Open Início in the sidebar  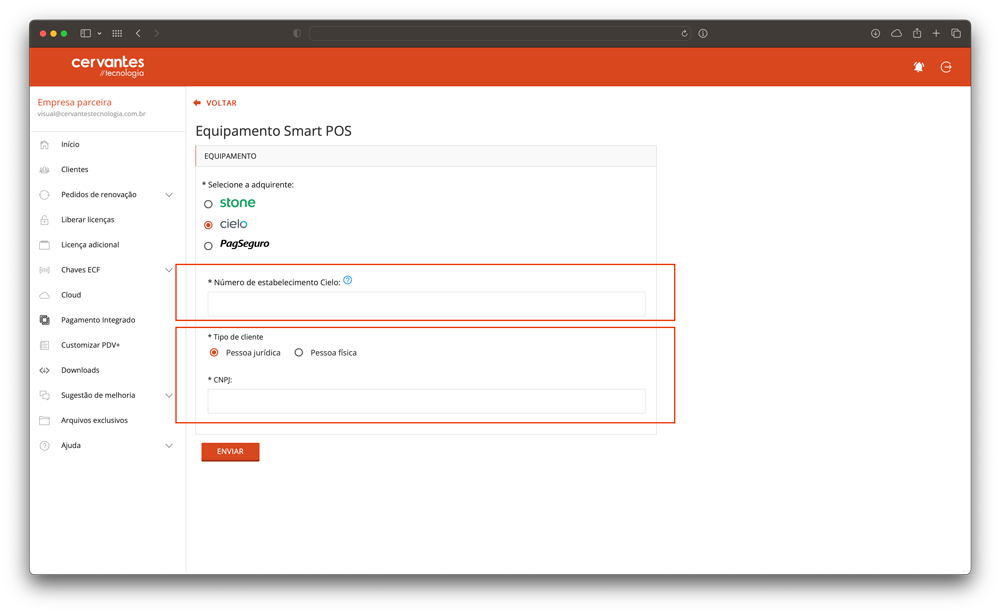[x=70, y=145]
